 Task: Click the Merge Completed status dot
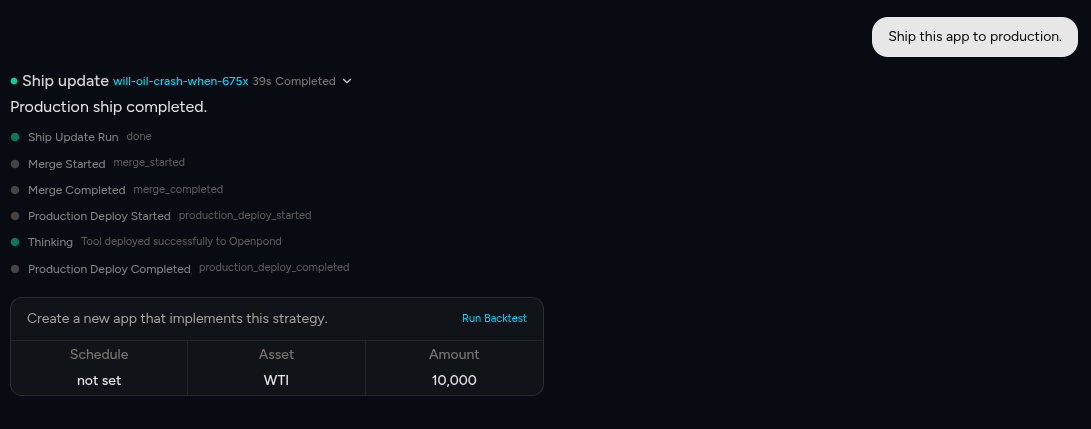(15, 190)
